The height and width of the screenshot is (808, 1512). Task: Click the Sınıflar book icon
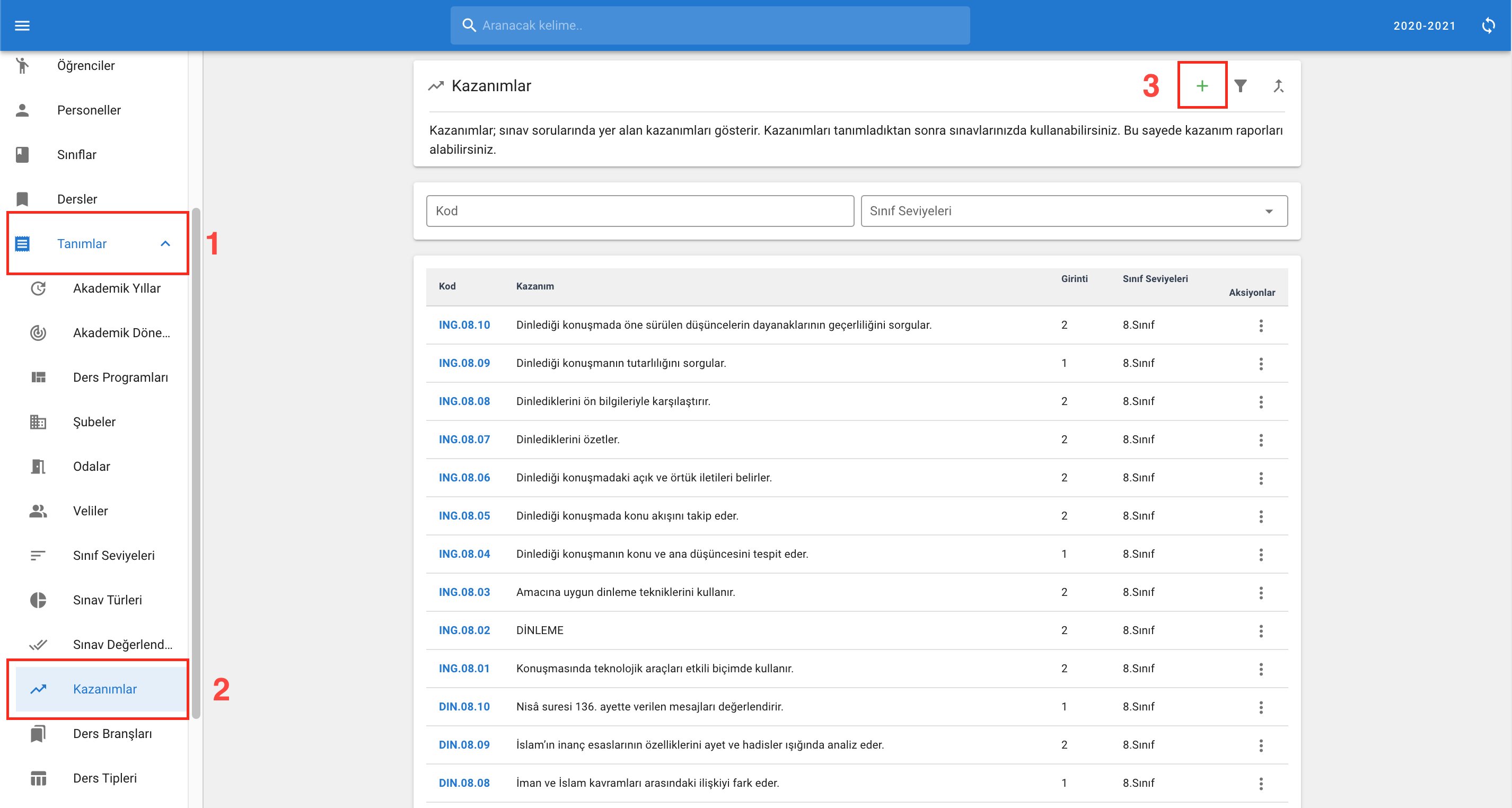coord(22,154)
